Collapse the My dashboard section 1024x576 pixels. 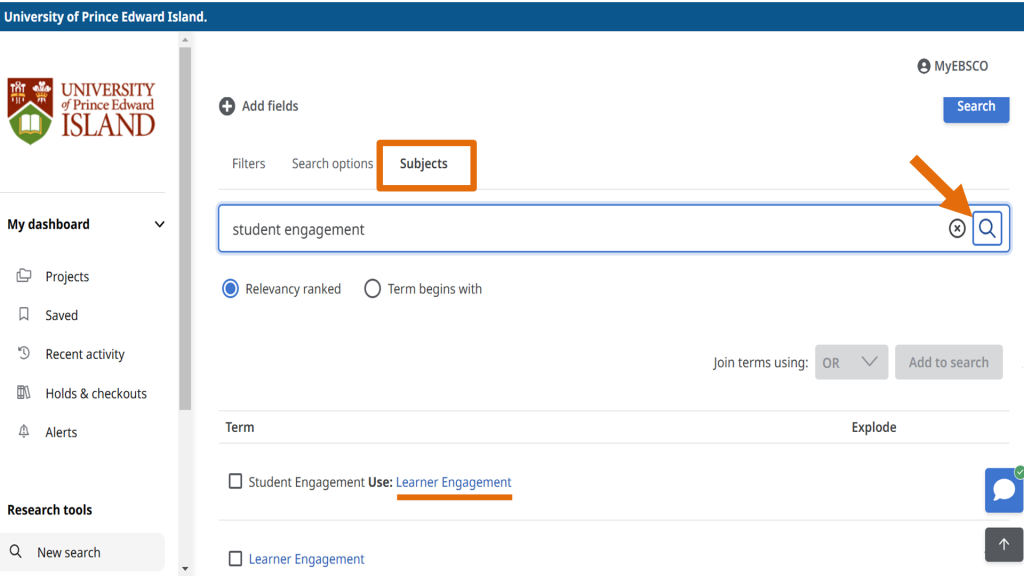coord(159,224)
